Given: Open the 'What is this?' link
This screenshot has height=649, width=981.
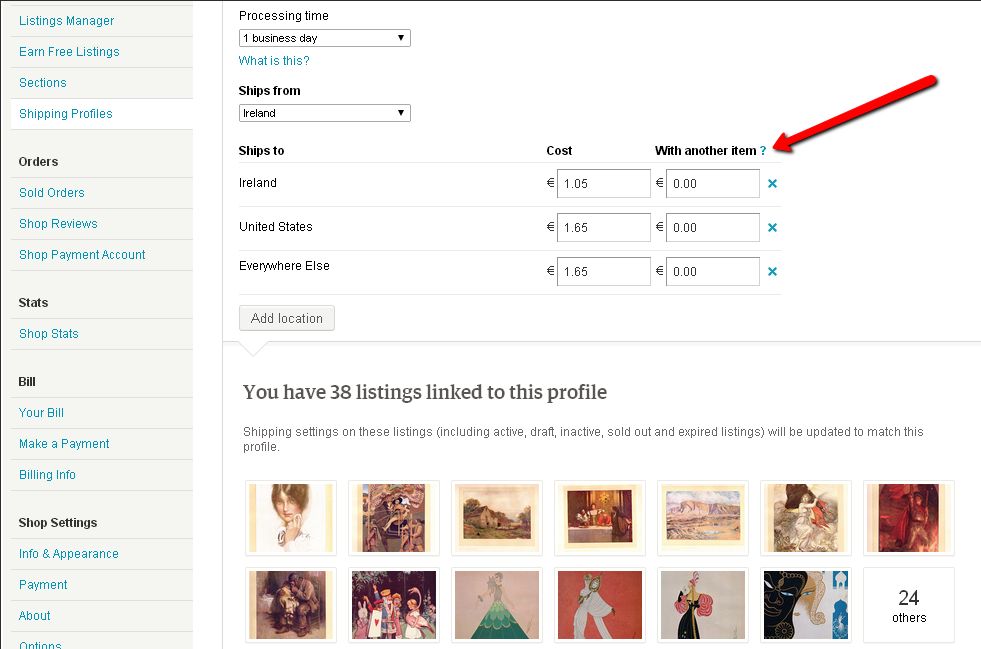Looking at the screenshot, I should point(274,61).
